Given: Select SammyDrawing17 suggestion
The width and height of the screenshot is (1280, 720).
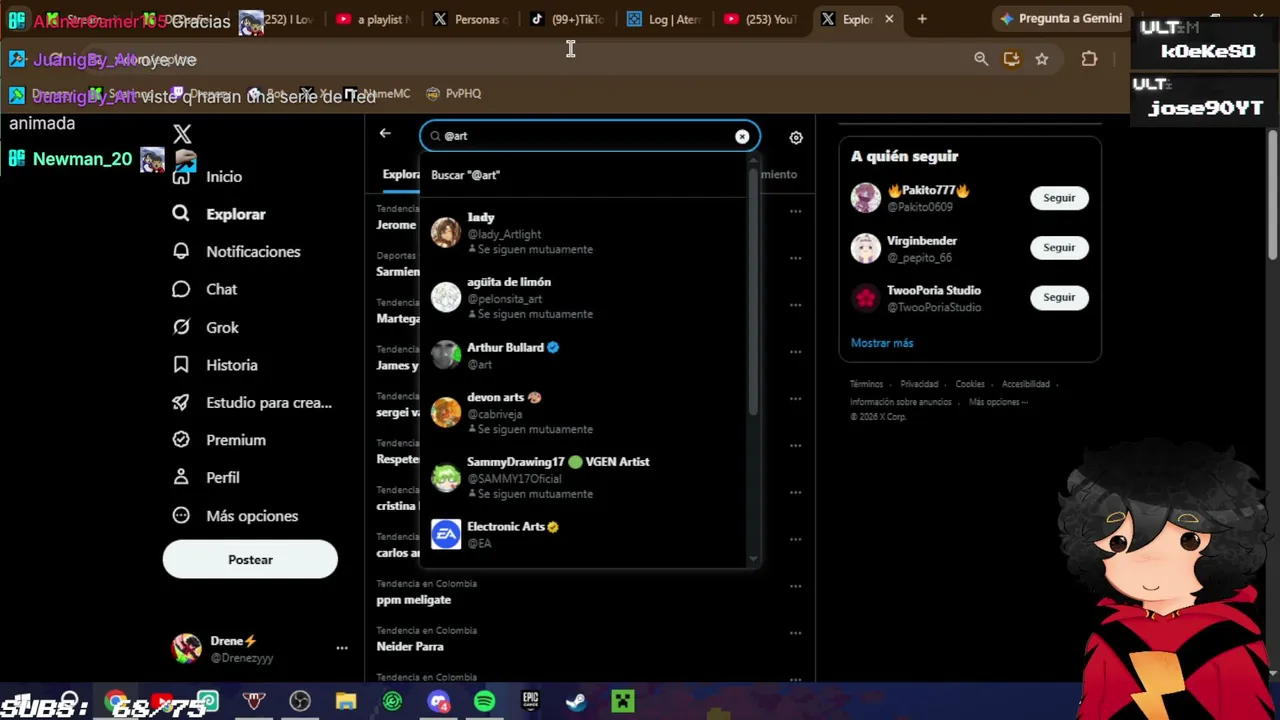Looking at the screenshot, I should pos(585,477).
